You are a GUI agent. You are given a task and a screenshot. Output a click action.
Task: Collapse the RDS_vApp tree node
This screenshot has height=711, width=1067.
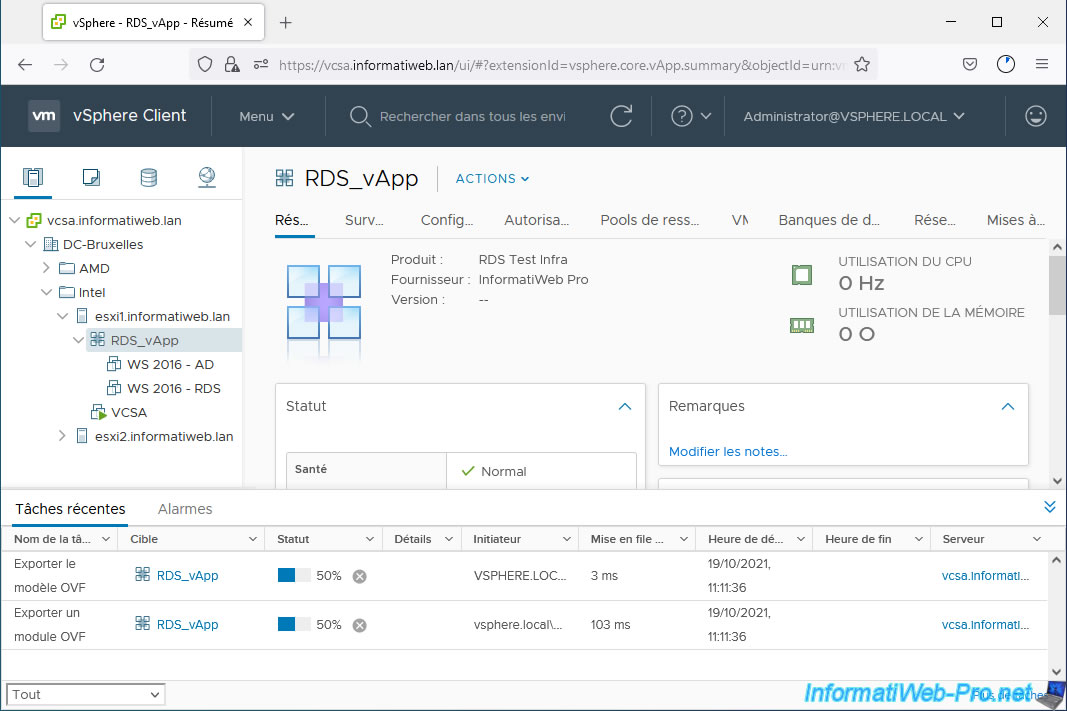point(78,340)
